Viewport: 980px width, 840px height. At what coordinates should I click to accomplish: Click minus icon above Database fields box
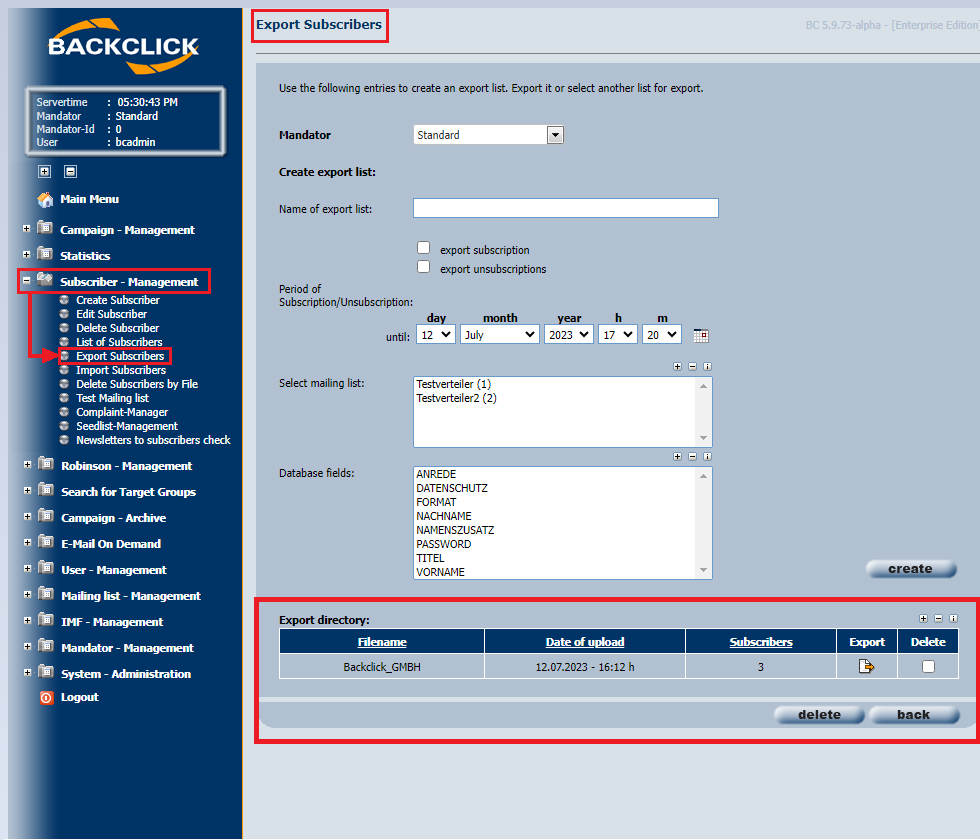(692, 457)
